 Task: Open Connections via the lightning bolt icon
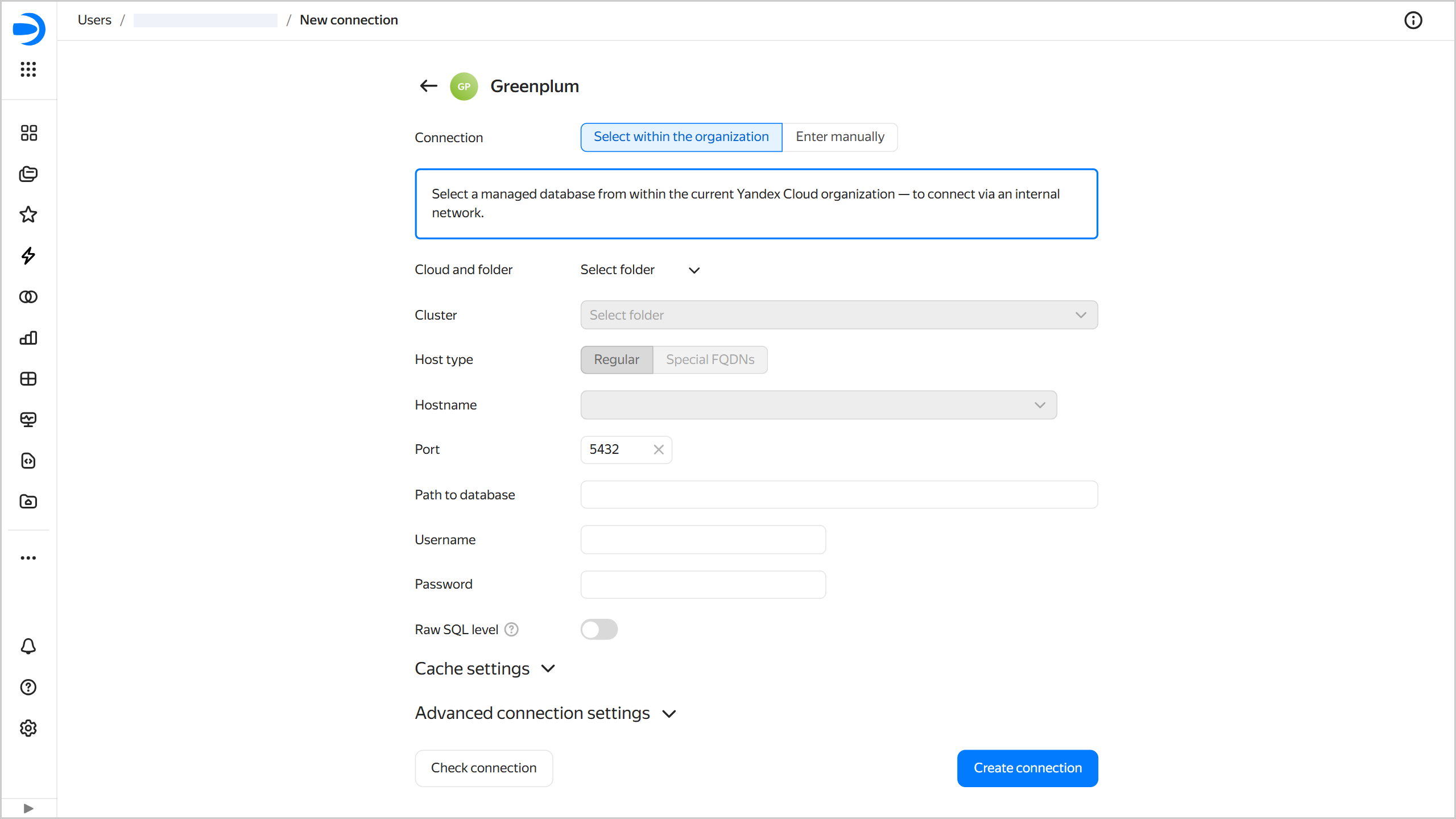(x=28, y=256)
